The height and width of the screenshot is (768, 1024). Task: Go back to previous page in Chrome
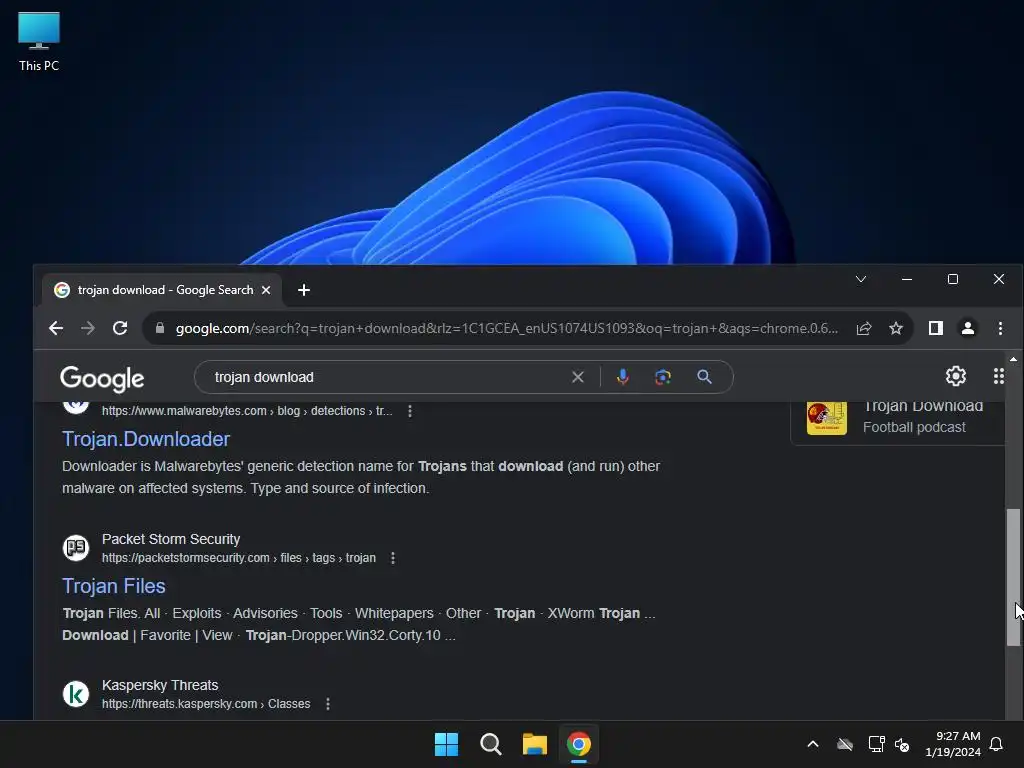tap(56, 328)
